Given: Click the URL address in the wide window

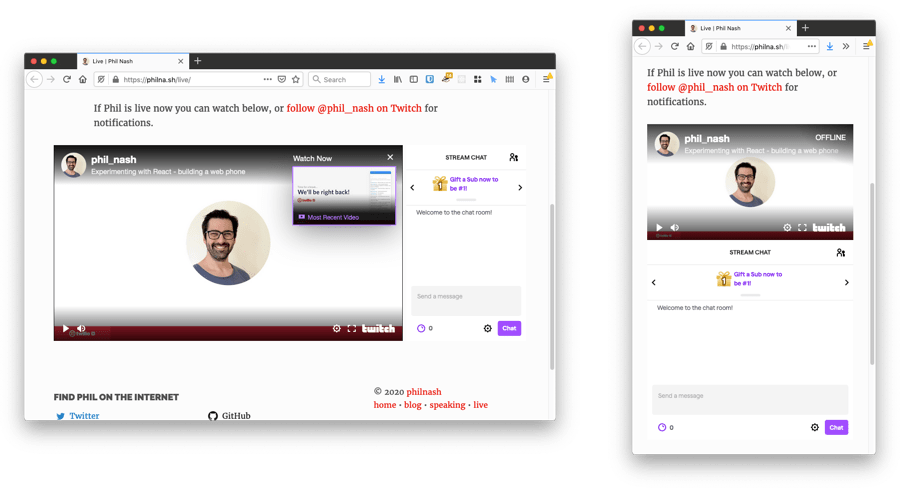Looking at the screenshot, I should click(157, 80).
